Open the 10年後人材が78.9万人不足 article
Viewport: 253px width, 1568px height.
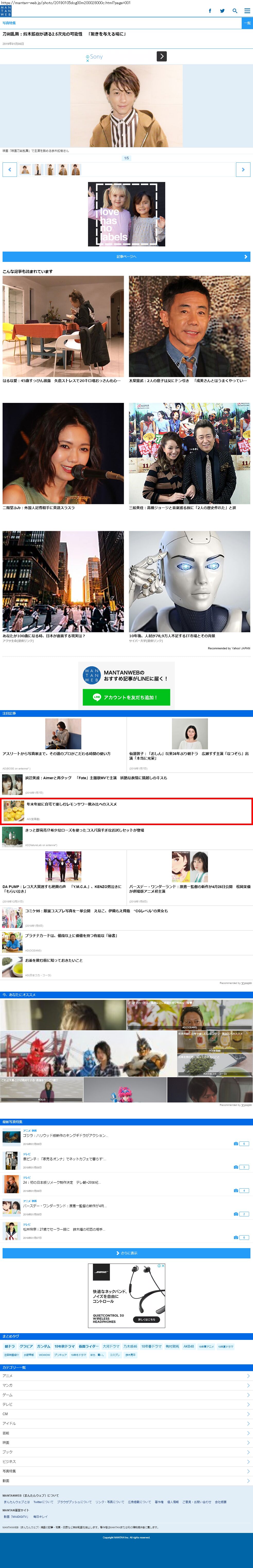coord(189,586)
